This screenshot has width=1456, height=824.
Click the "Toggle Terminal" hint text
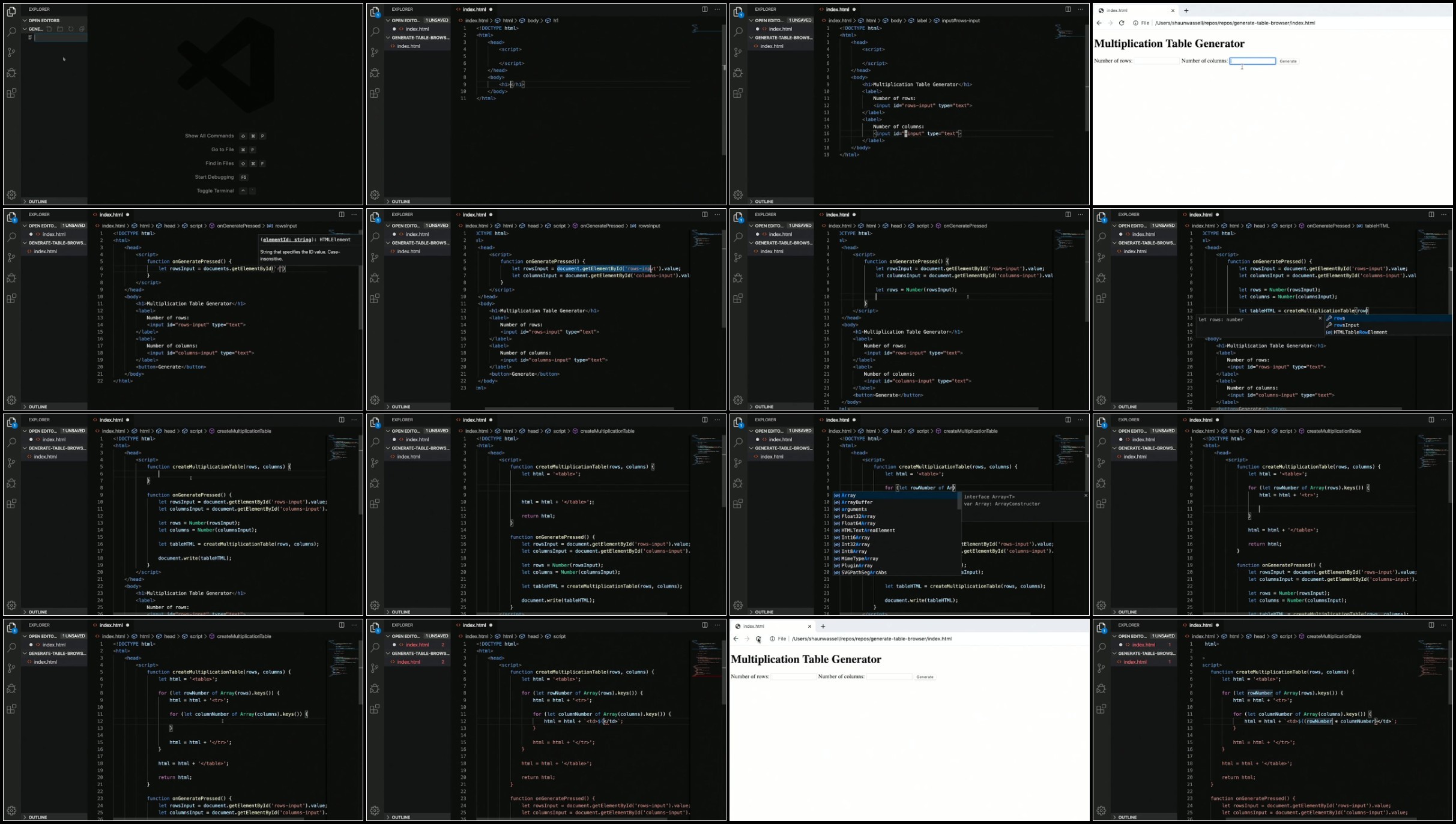(x=215, y=191)
